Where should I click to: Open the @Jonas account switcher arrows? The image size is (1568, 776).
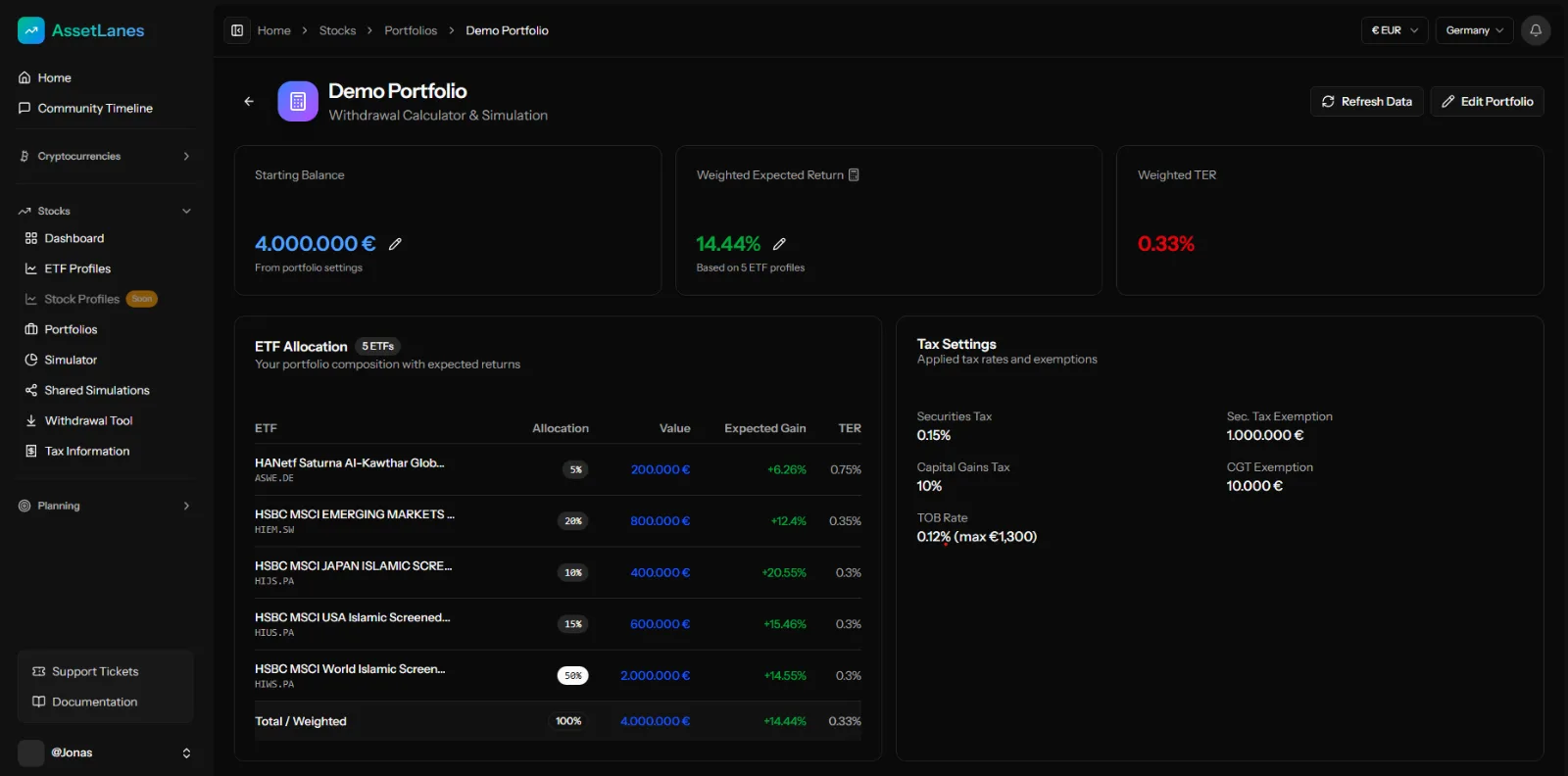tap(186, 752)
